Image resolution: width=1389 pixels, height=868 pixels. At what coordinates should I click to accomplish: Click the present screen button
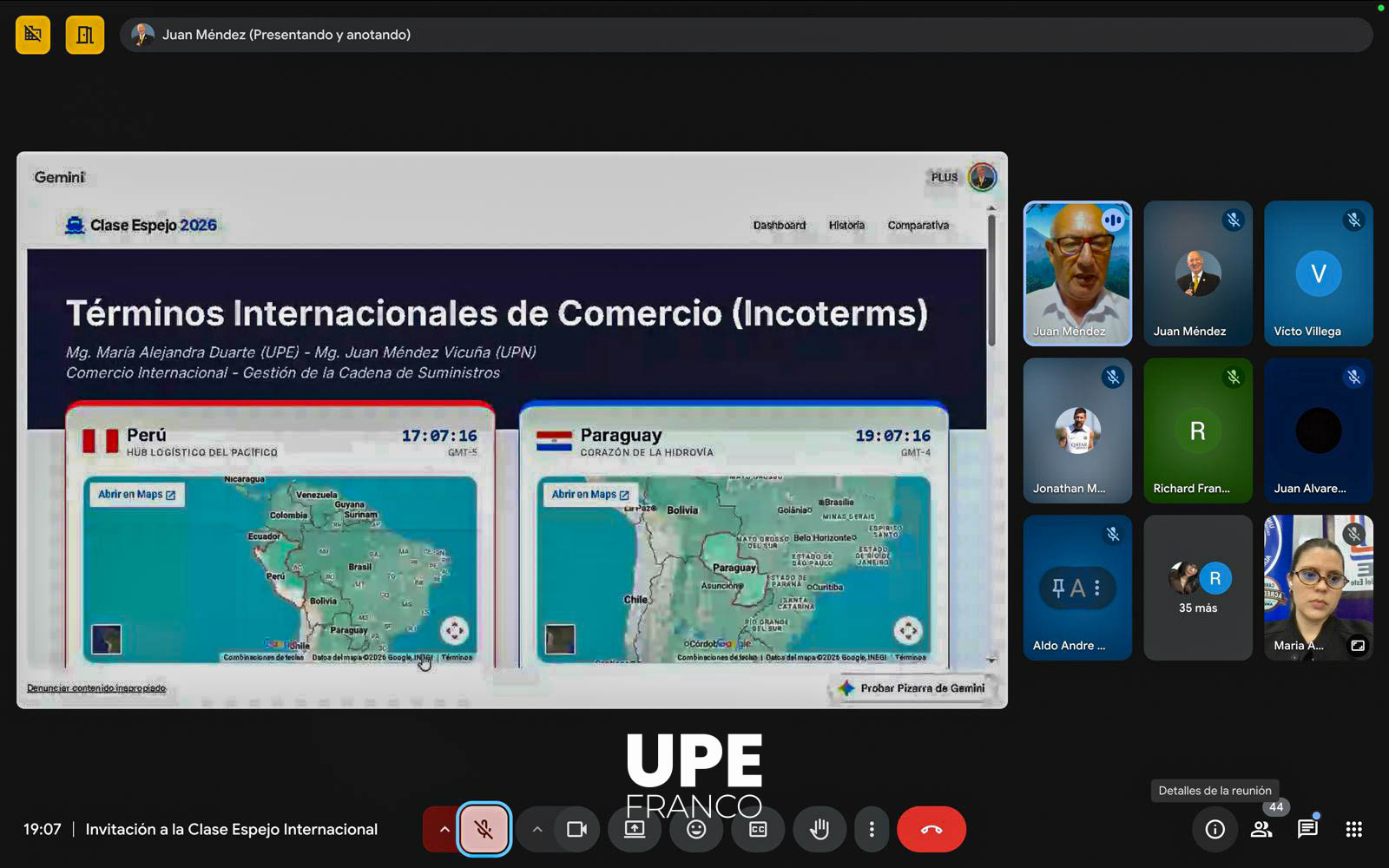coord(635,830)
